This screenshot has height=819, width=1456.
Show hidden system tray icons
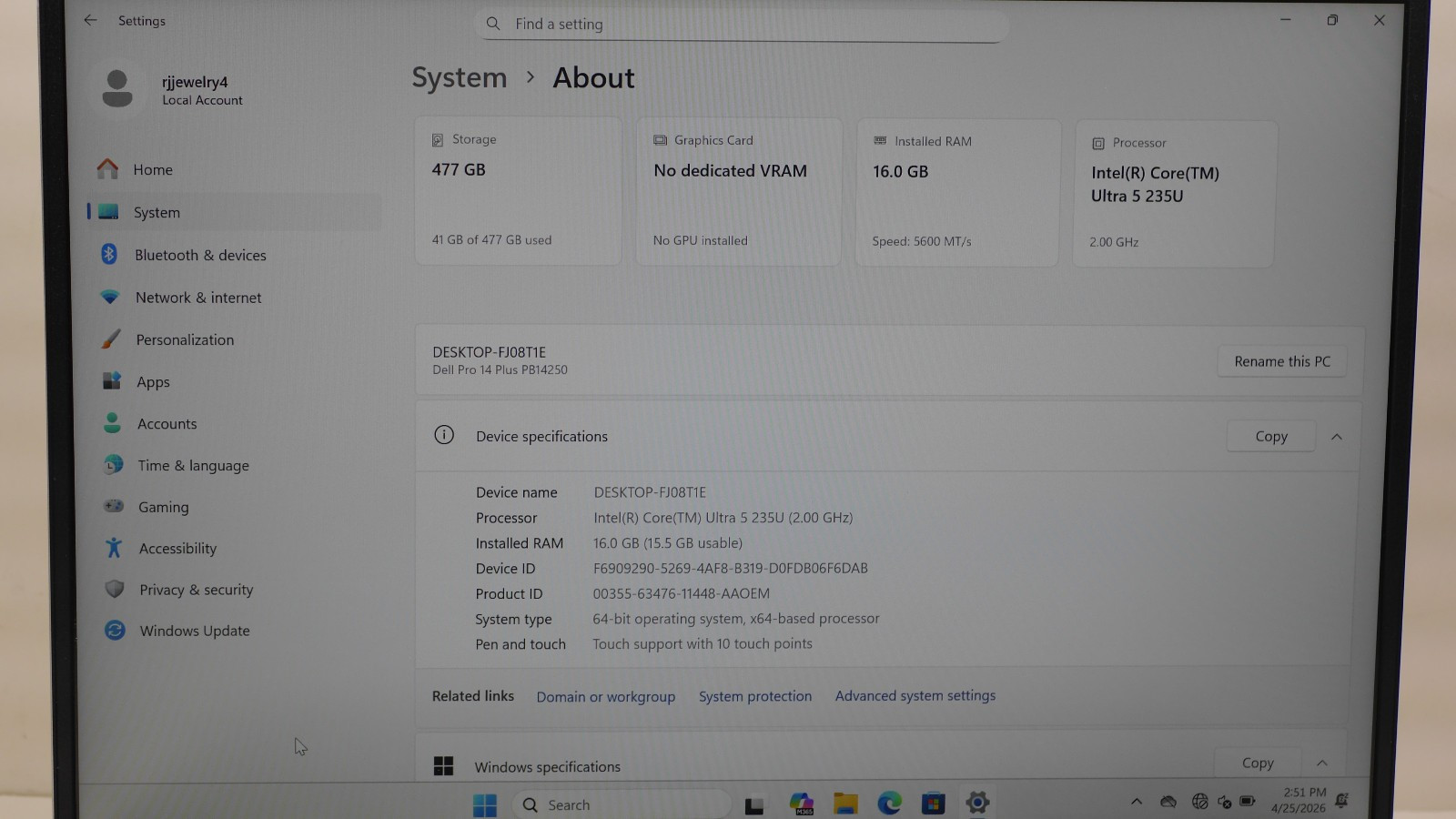pos(1137,802)
